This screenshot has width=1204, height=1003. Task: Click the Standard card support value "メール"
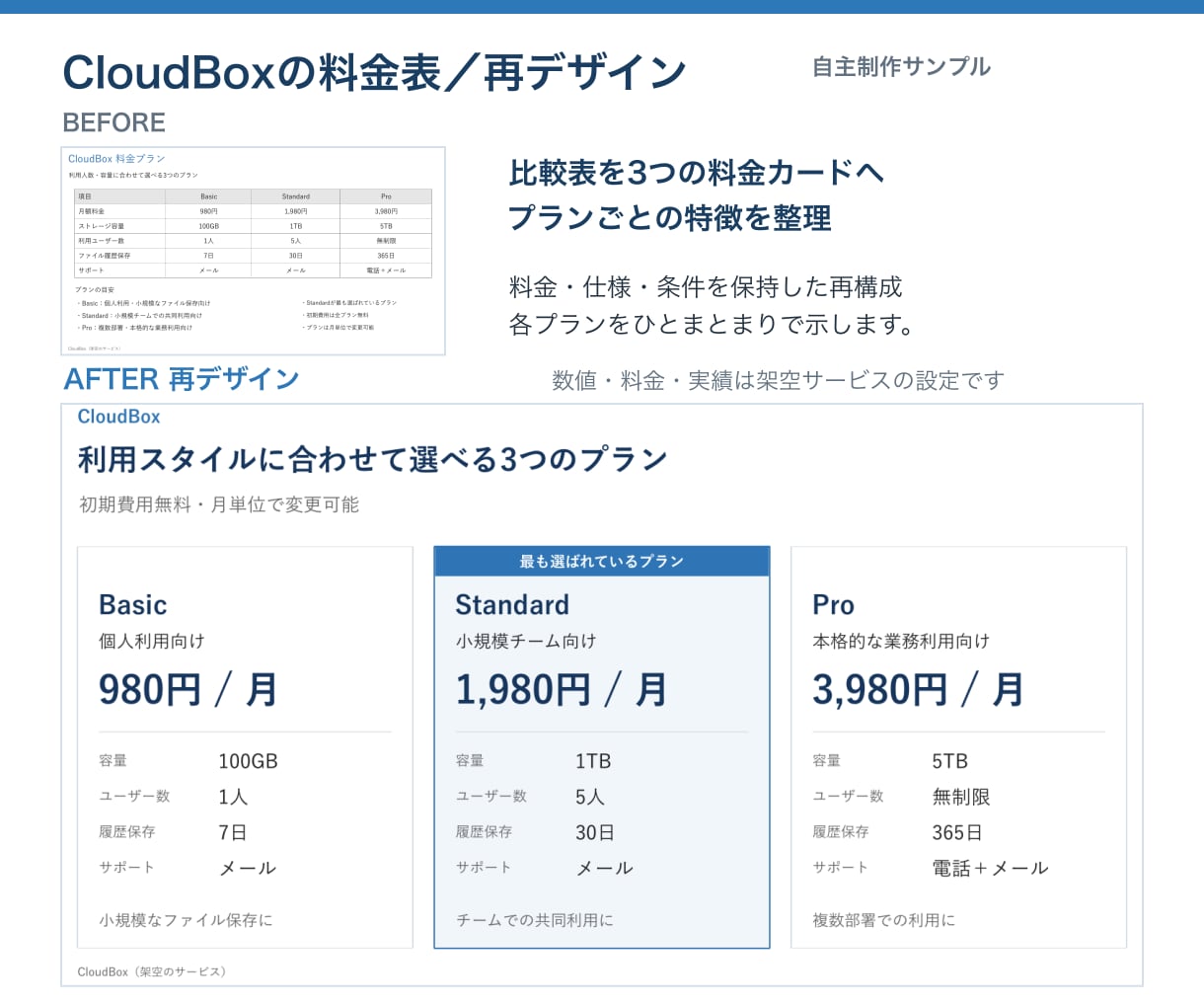605,868
